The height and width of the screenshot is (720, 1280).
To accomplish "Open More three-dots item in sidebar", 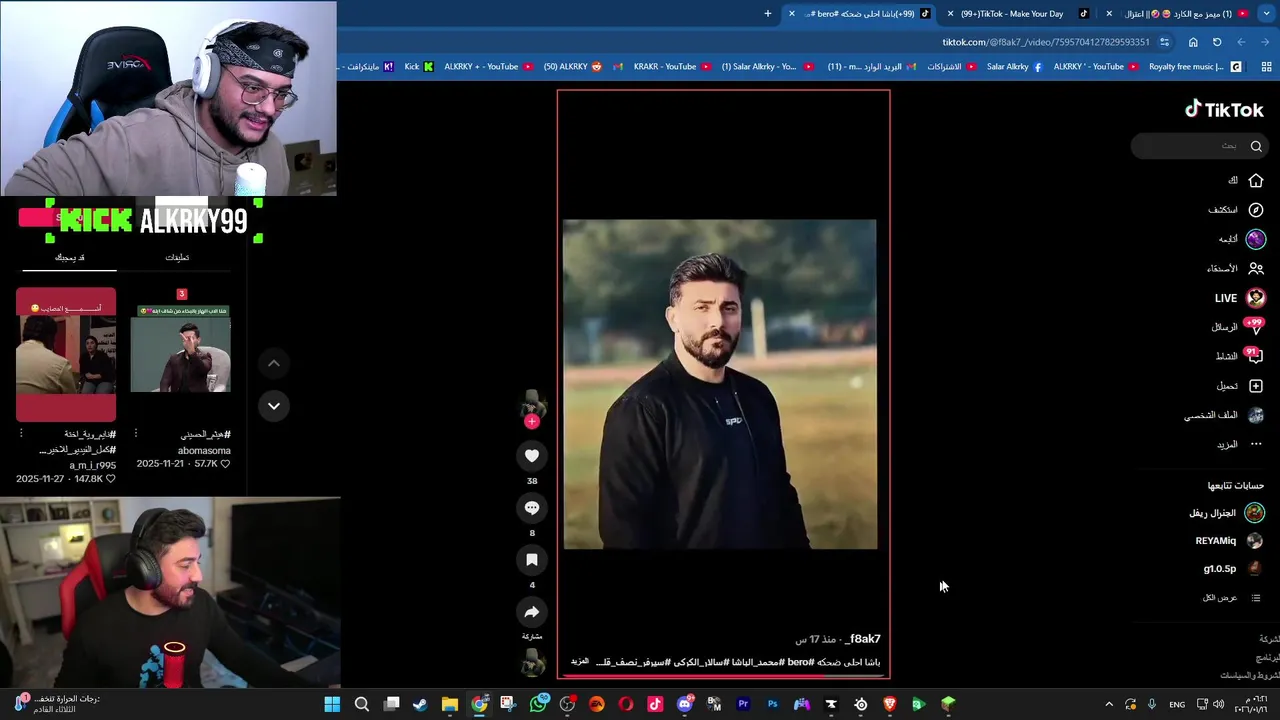I will (1256, 444).
